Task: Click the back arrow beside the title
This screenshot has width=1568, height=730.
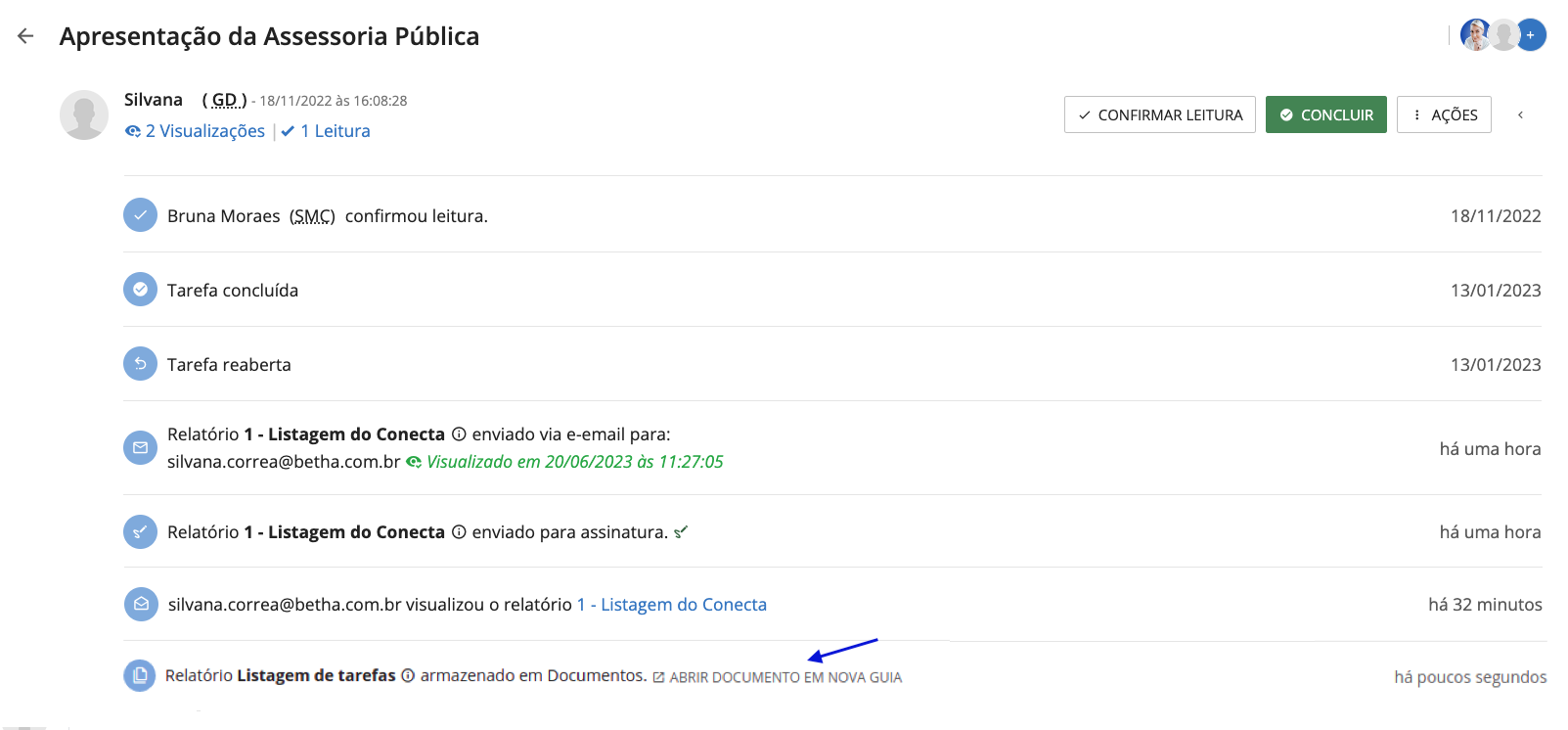Action: pos(25,36)
